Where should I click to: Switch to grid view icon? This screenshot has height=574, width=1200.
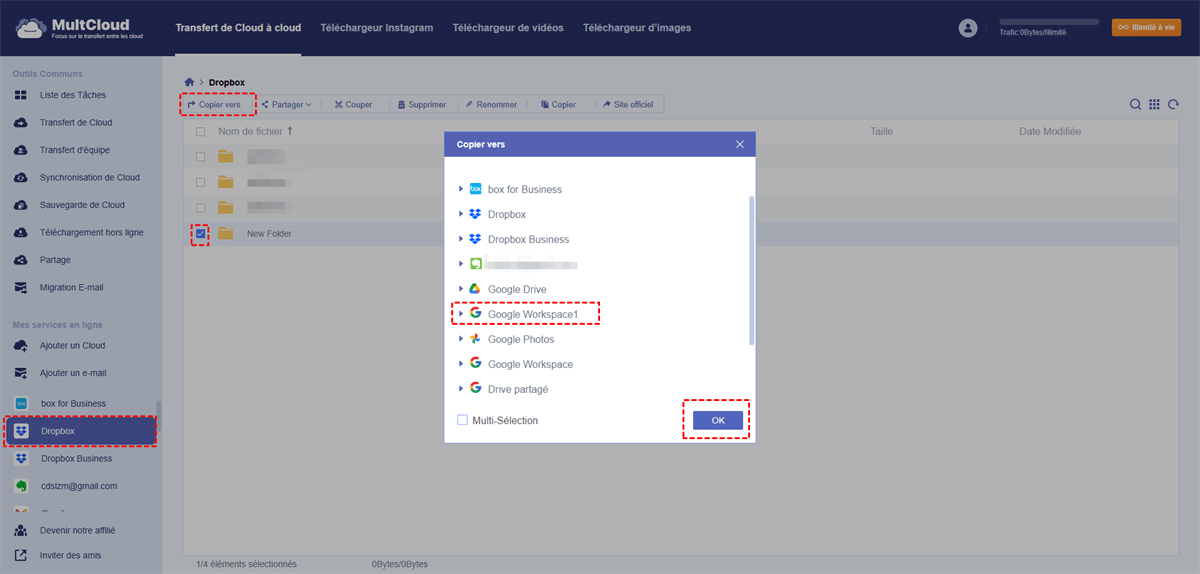[x=1154, y=105]
